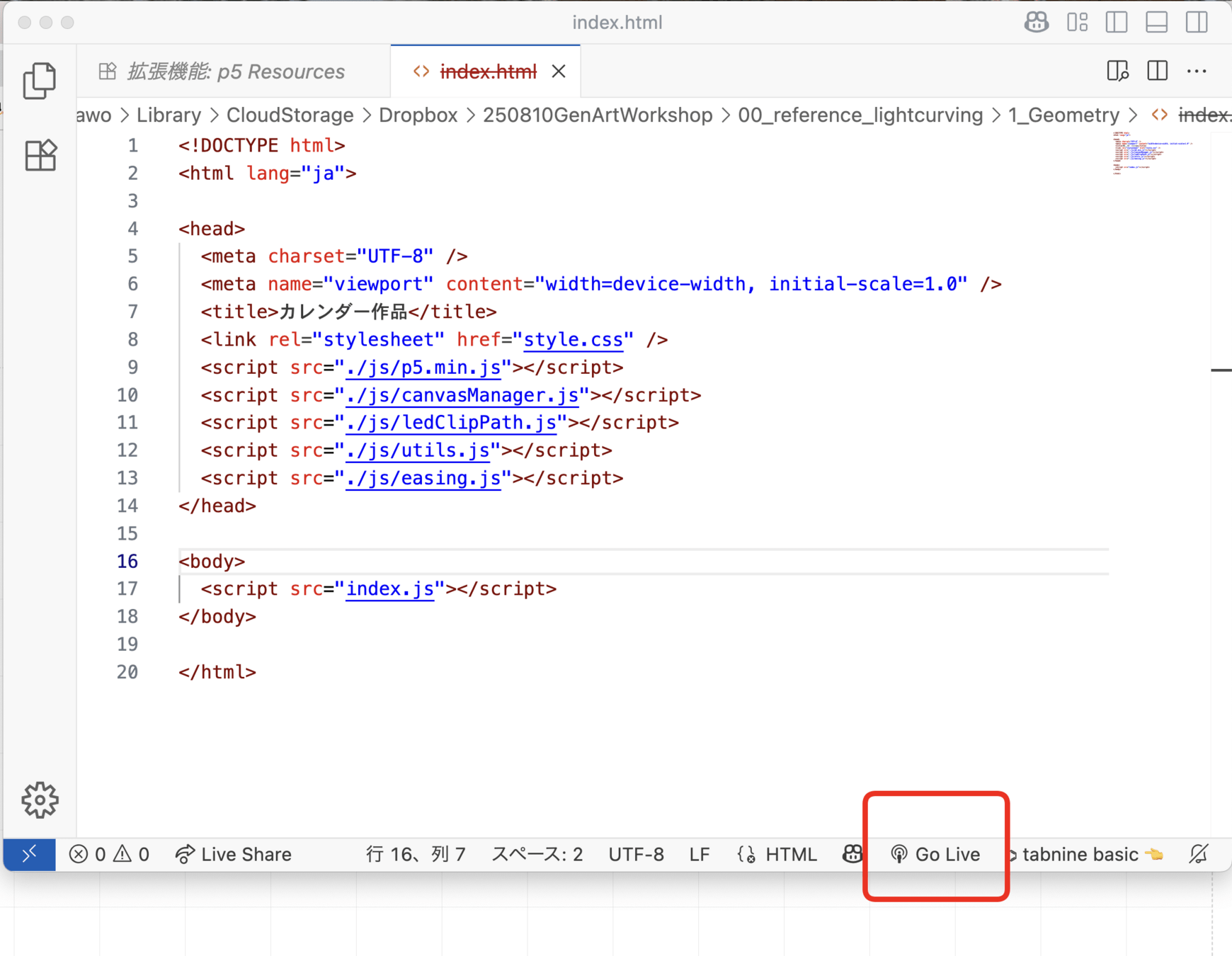Screen dimensions: 1232x956
Task: Click Library in the breadcrumb
Action: point(169,115)
